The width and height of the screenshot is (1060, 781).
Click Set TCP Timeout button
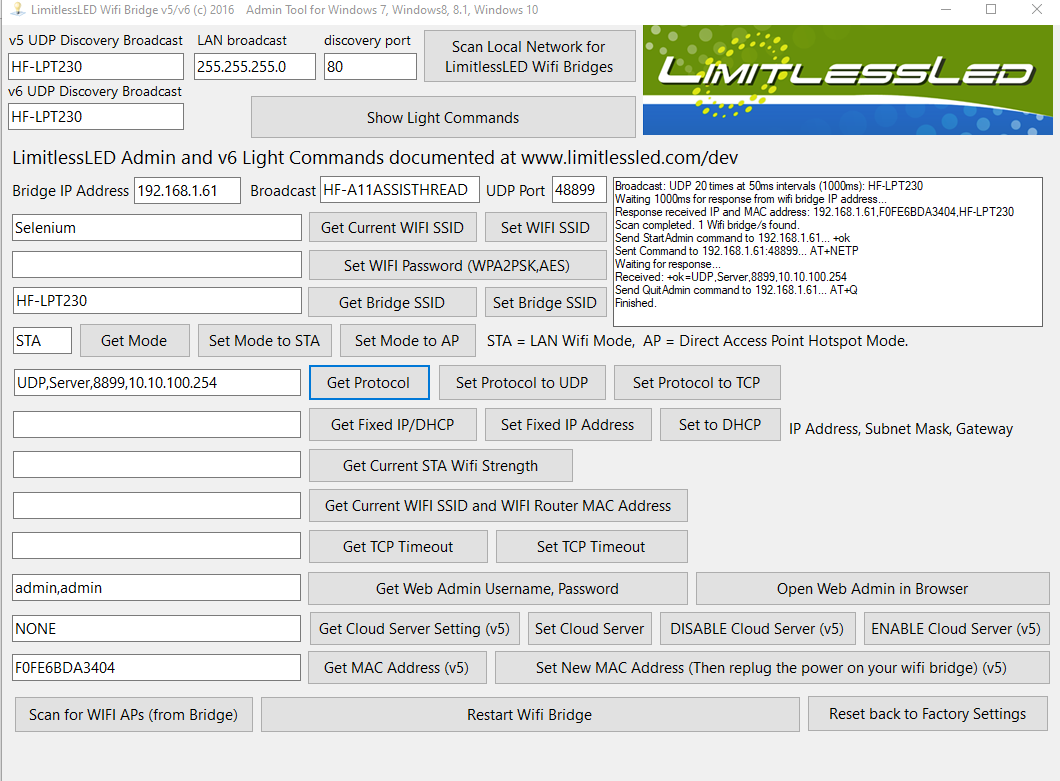(591, 546)
